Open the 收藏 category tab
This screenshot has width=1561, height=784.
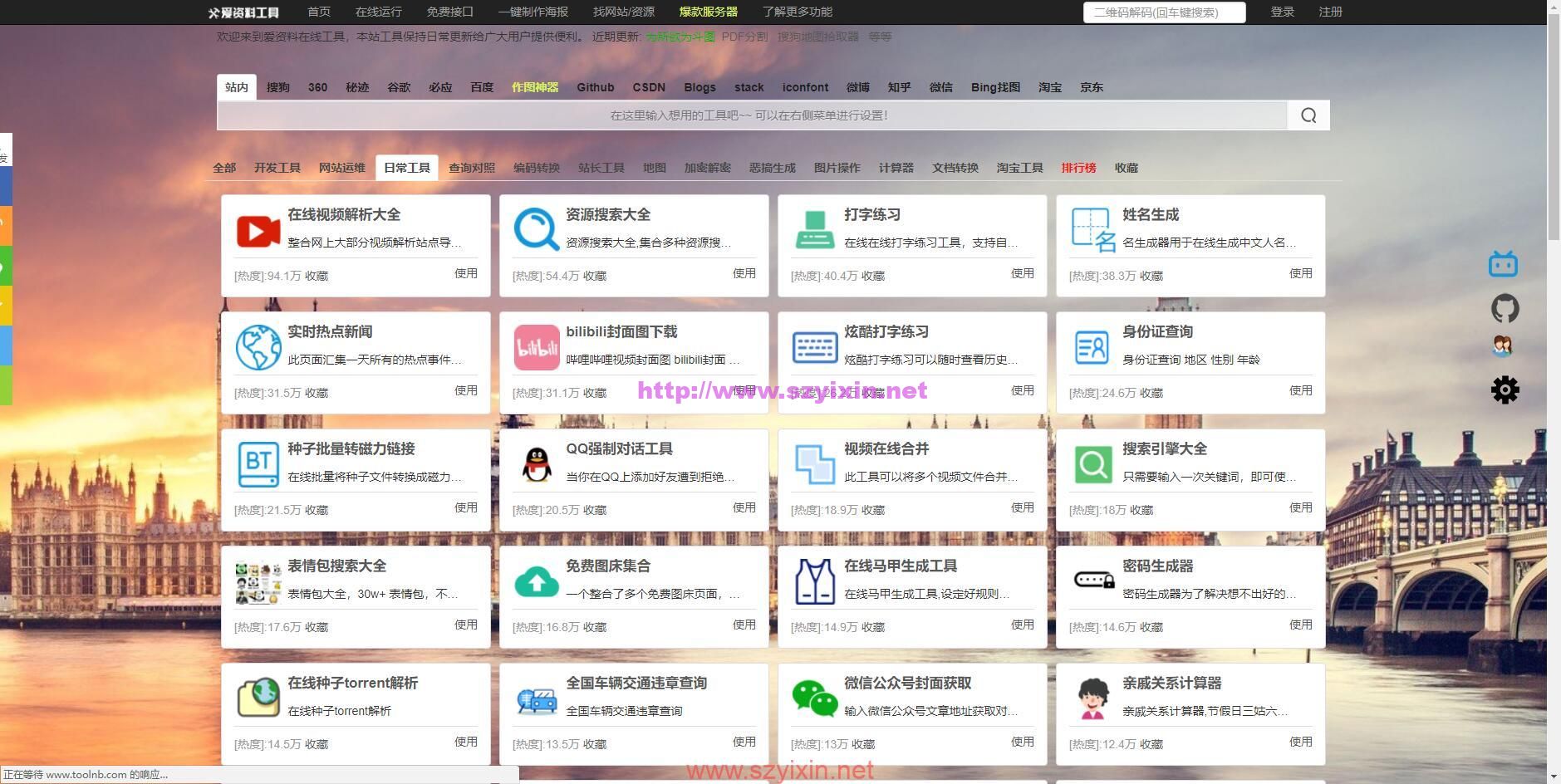(1127, 168)
